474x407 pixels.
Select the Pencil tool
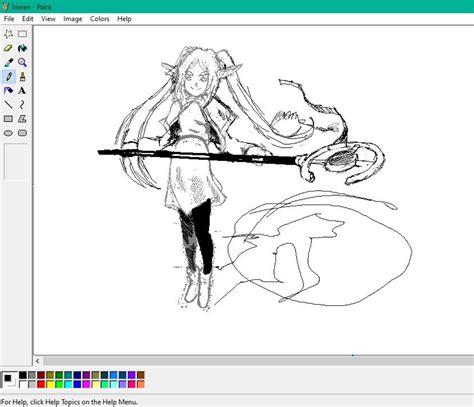[x=8, y=77]
